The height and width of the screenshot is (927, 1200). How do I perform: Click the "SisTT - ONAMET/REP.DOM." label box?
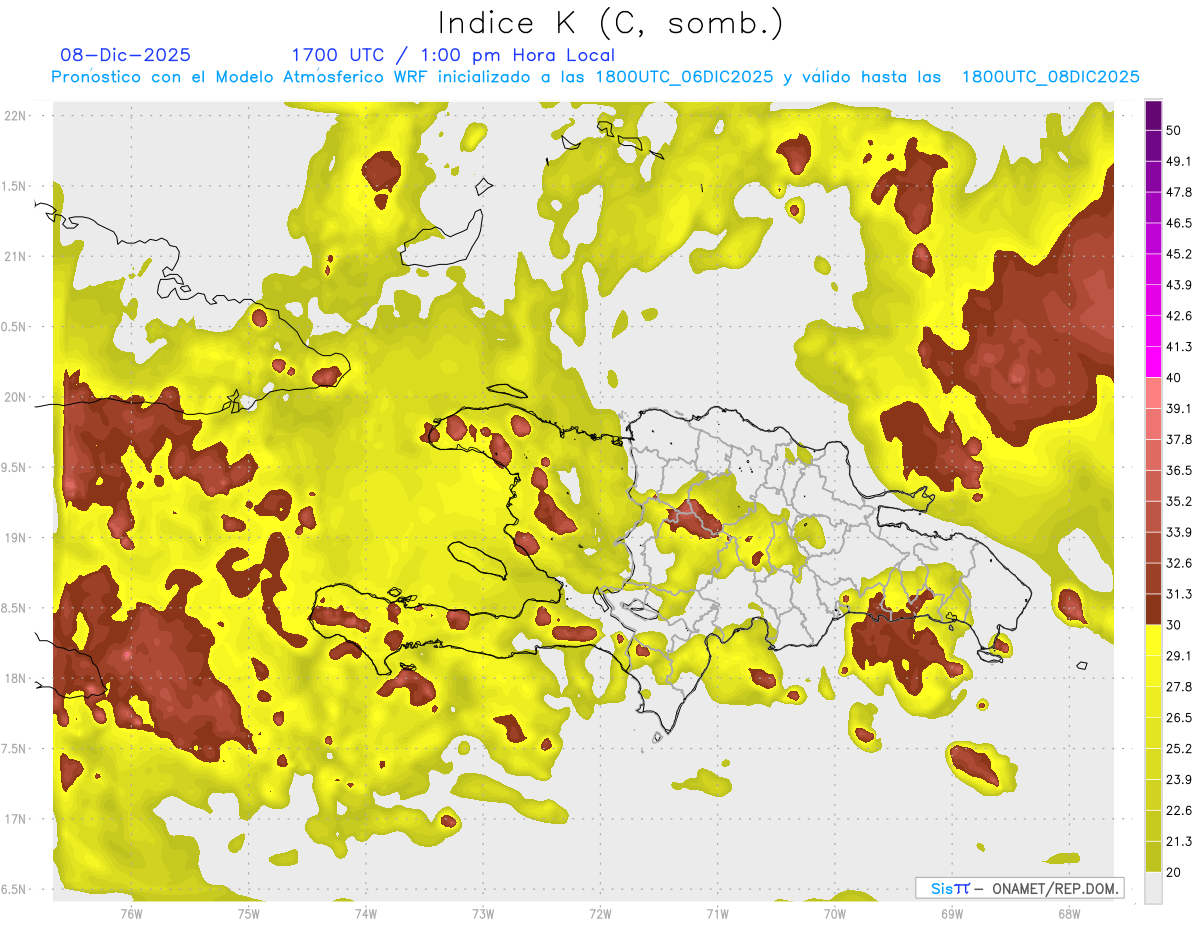[1019, 888]
